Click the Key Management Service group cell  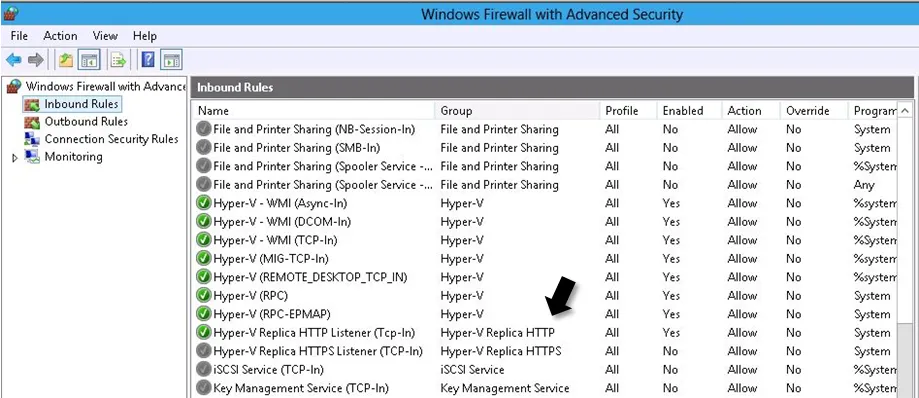point(505,388)
